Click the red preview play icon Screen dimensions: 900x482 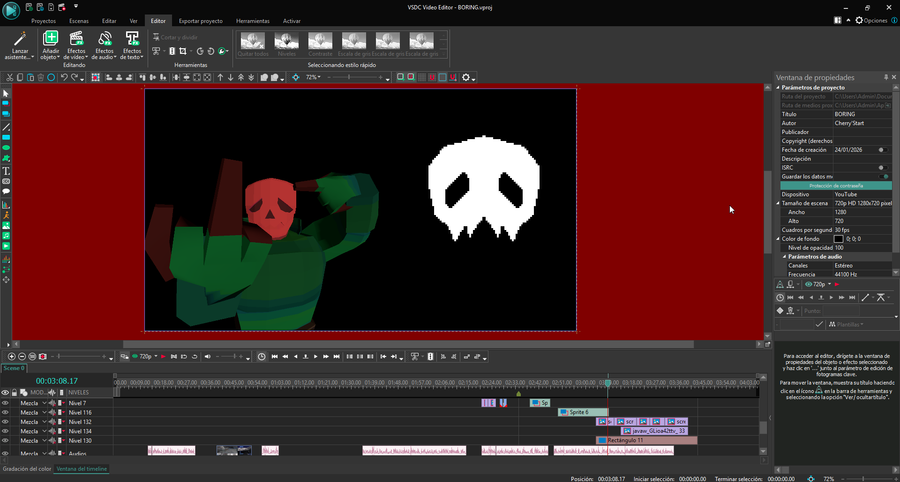[163, 356]
